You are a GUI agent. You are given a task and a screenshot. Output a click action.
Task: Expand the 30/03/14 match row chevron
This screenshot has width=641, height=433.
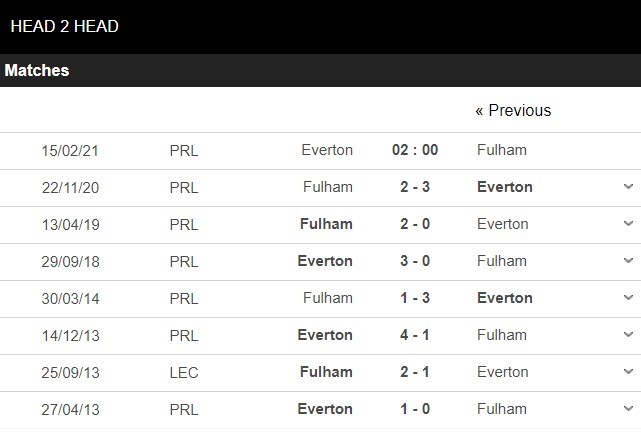coord(628,298)
